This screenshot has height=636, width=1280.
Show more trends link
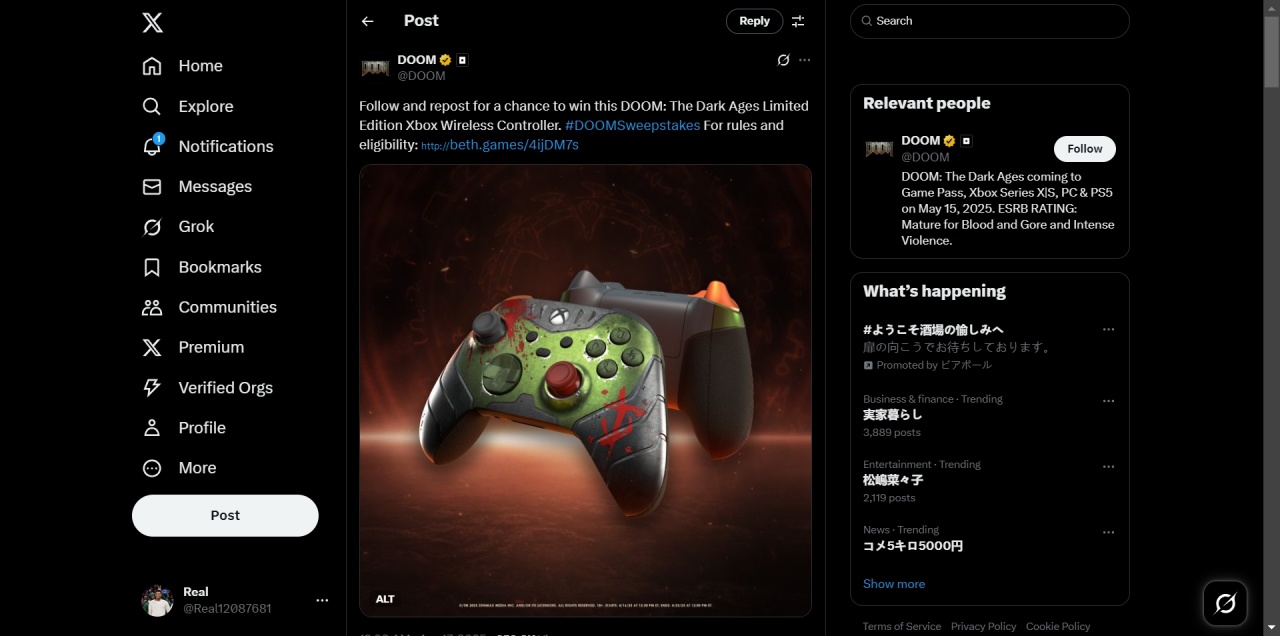click(894, 584)
